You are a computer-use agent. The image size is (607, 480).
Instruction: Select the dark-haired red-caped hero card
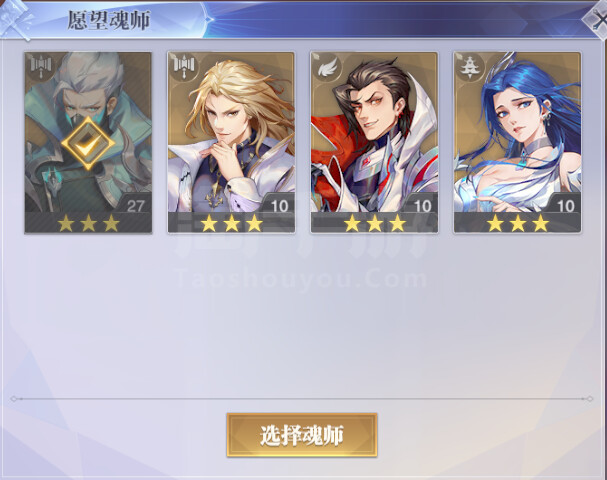click(x=374, y=142)
